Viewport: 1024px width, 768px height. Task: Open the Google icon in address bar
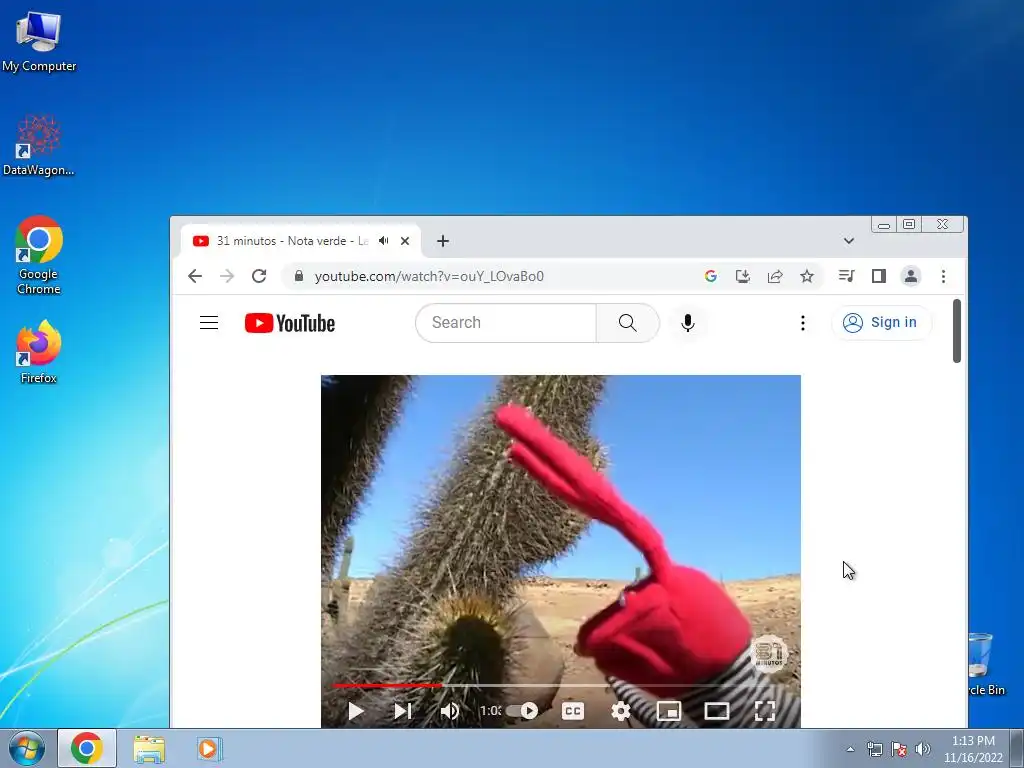tap(711, 276)
